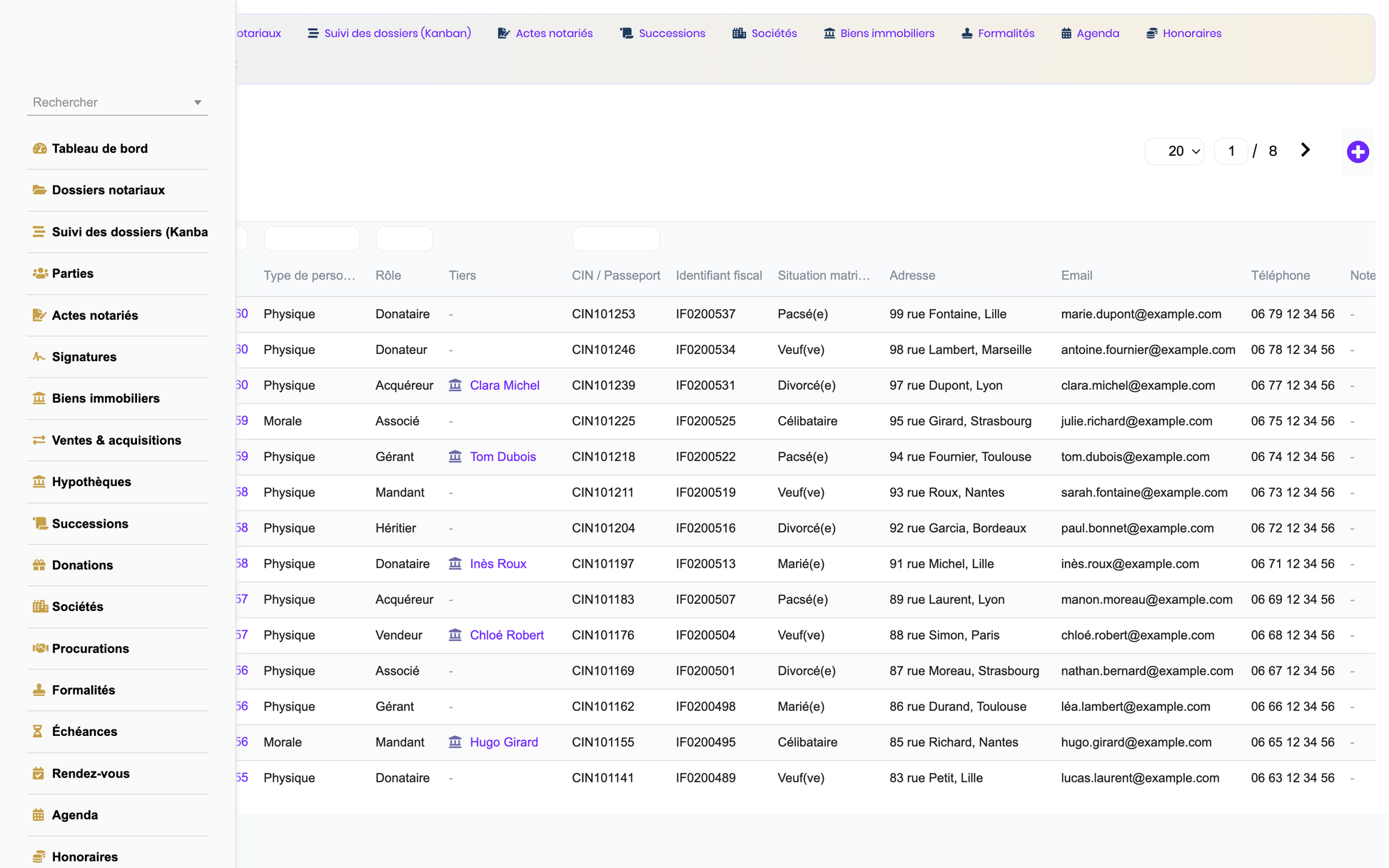Click the Honoraires sidebar coins icon
Image resolution: width=1389 pixels, height=868 pixels.
tap(39, 857)
